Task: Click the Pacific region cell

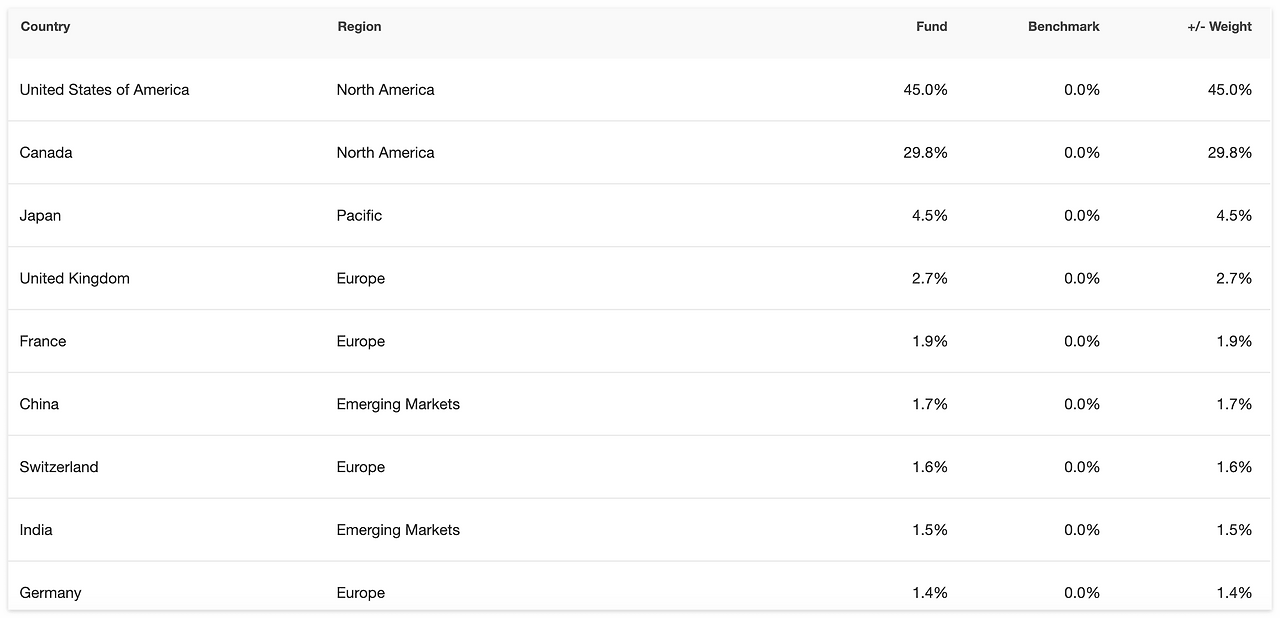Action: 359,216
